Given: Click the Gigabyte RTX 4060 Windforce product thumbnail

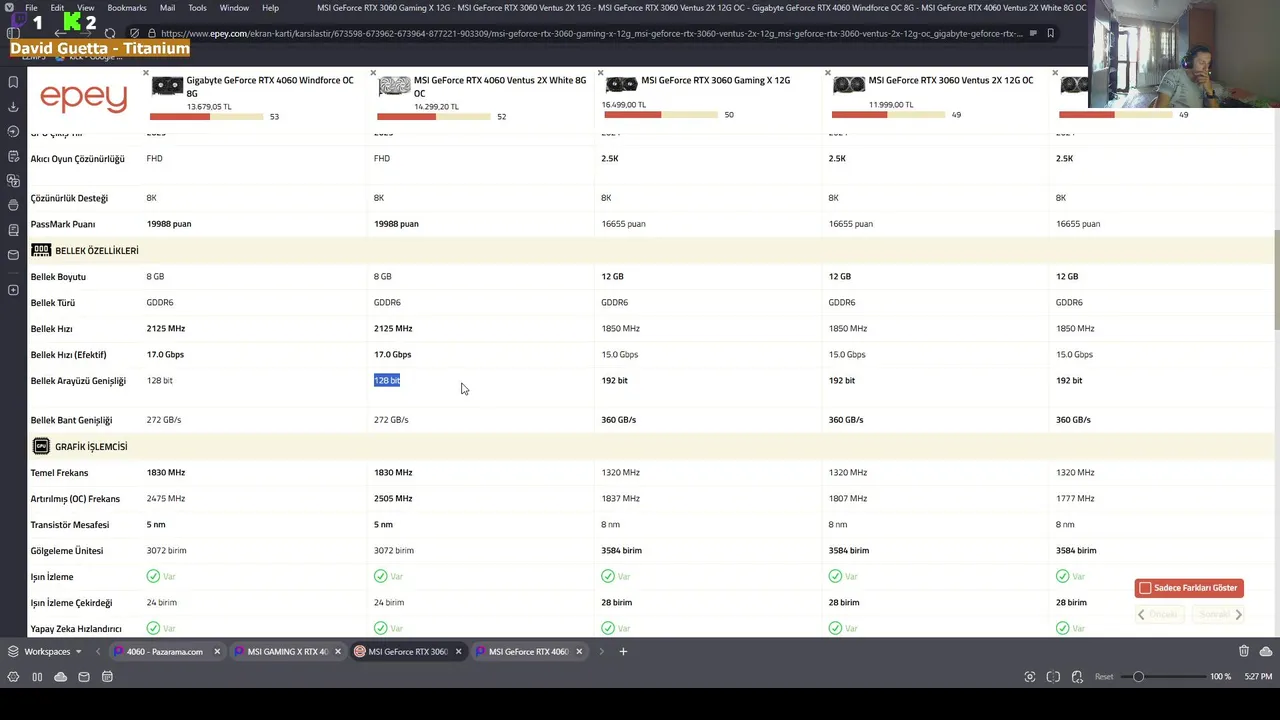Looking at the screenshot, I should (167, 86).
